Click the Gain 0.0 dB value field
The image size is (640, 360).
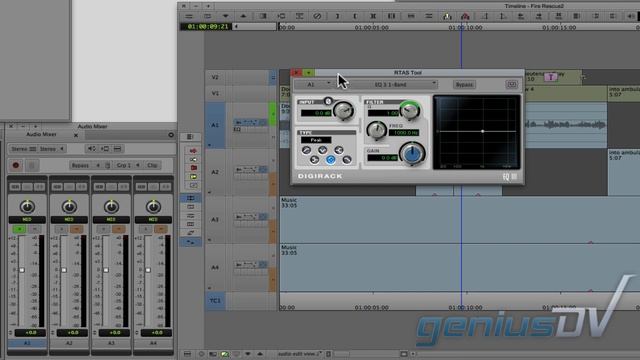click(382, 158)
